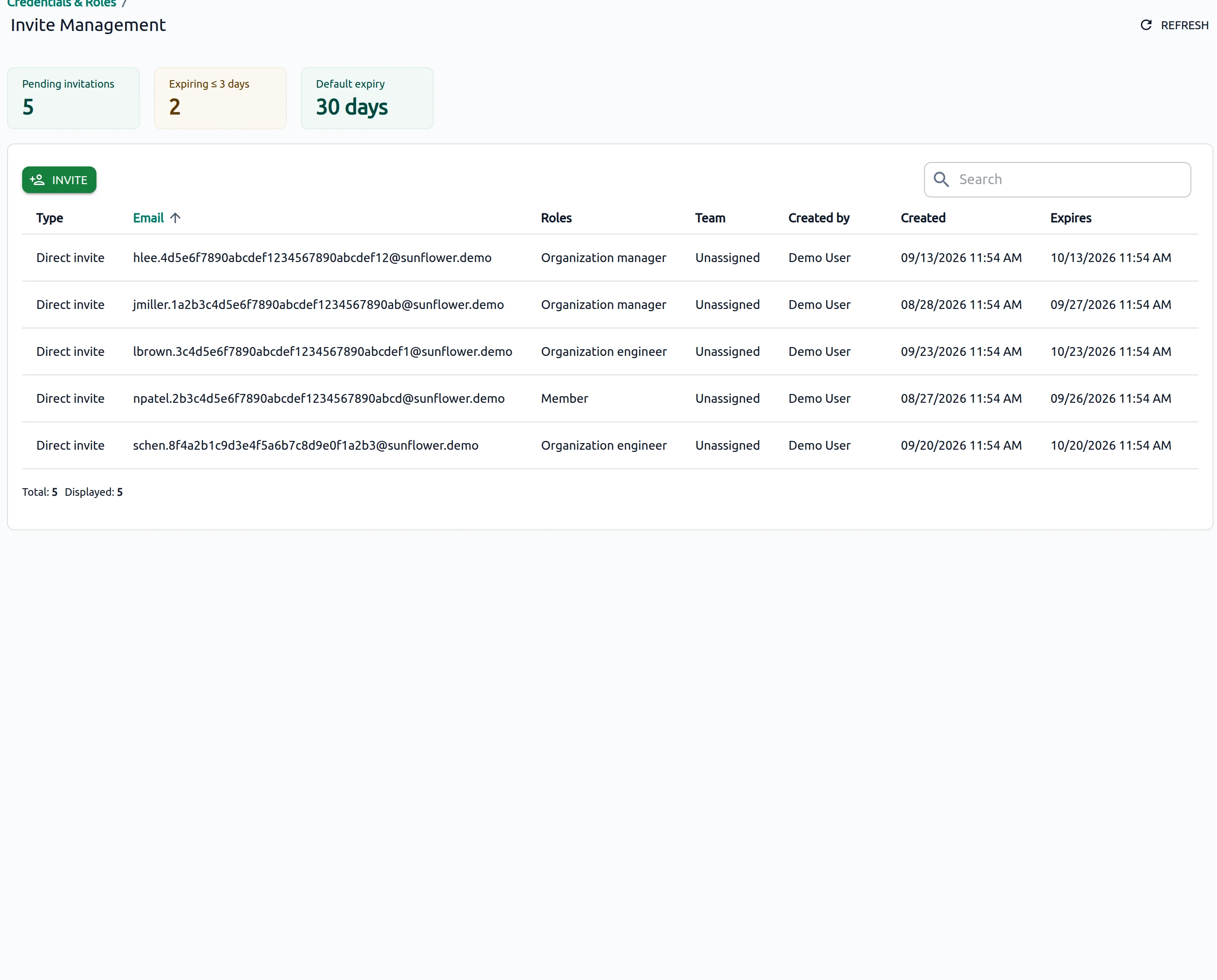The width and height of the screenshot is (1217, 980).
Task: Click Organization manager in hlee row
Action: pyautogui.click(x=604, y=258)
